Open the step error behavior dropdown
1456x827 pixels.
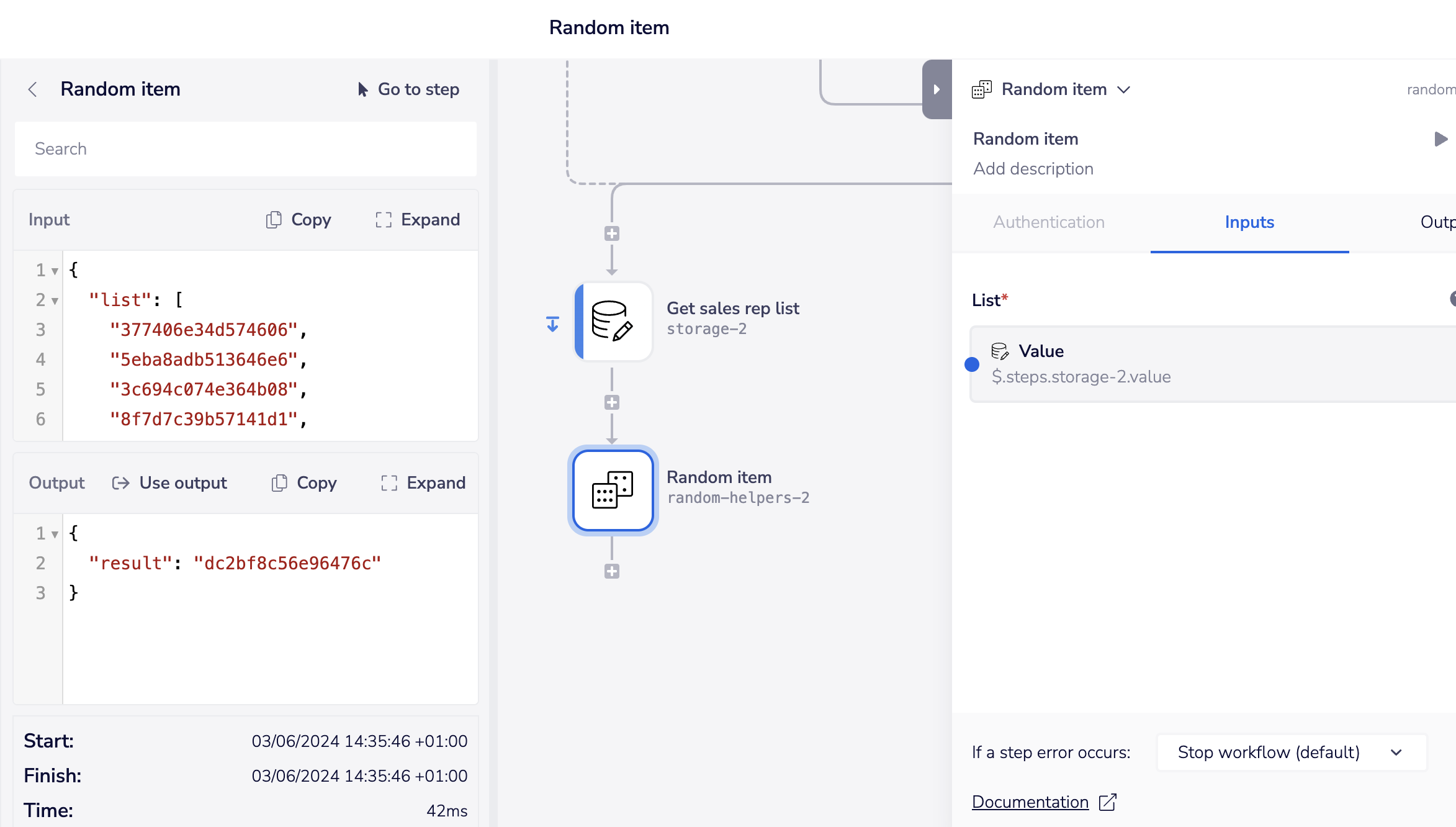(x=1291, y=752)
